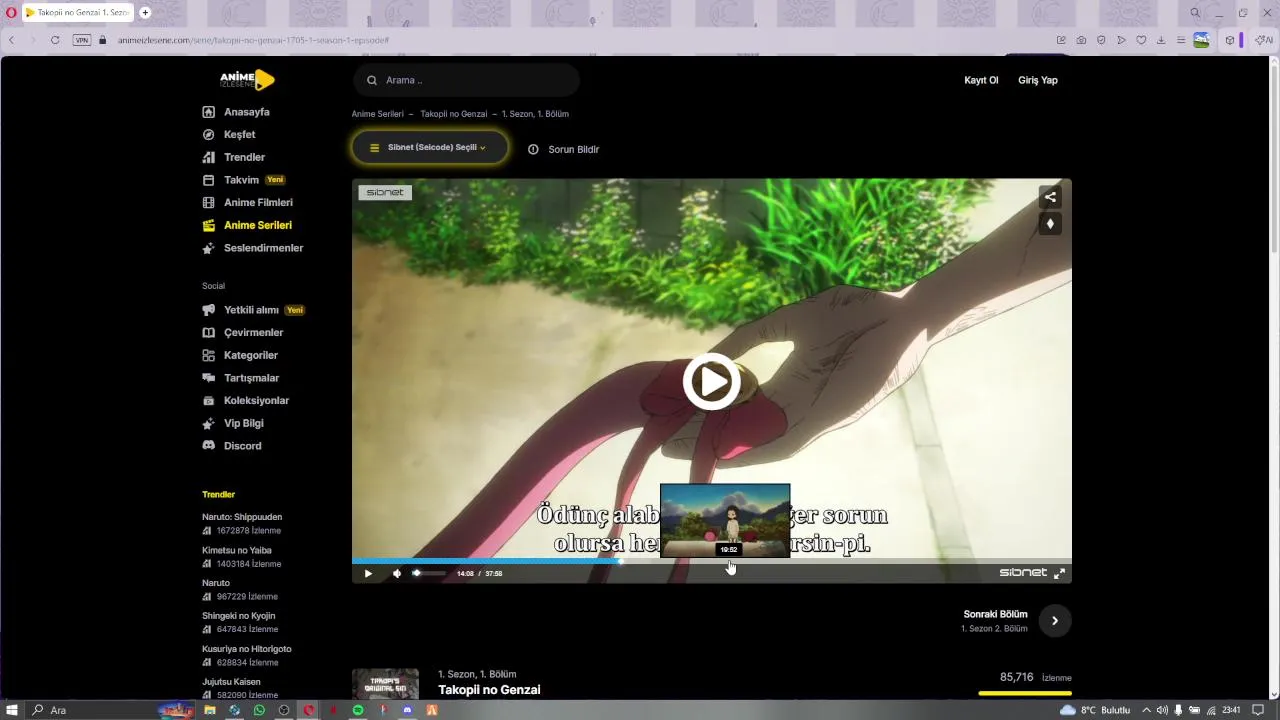This screenshot has width=1280, height=720.
Task: Open the notification center icon
Action: point(1259,710)
